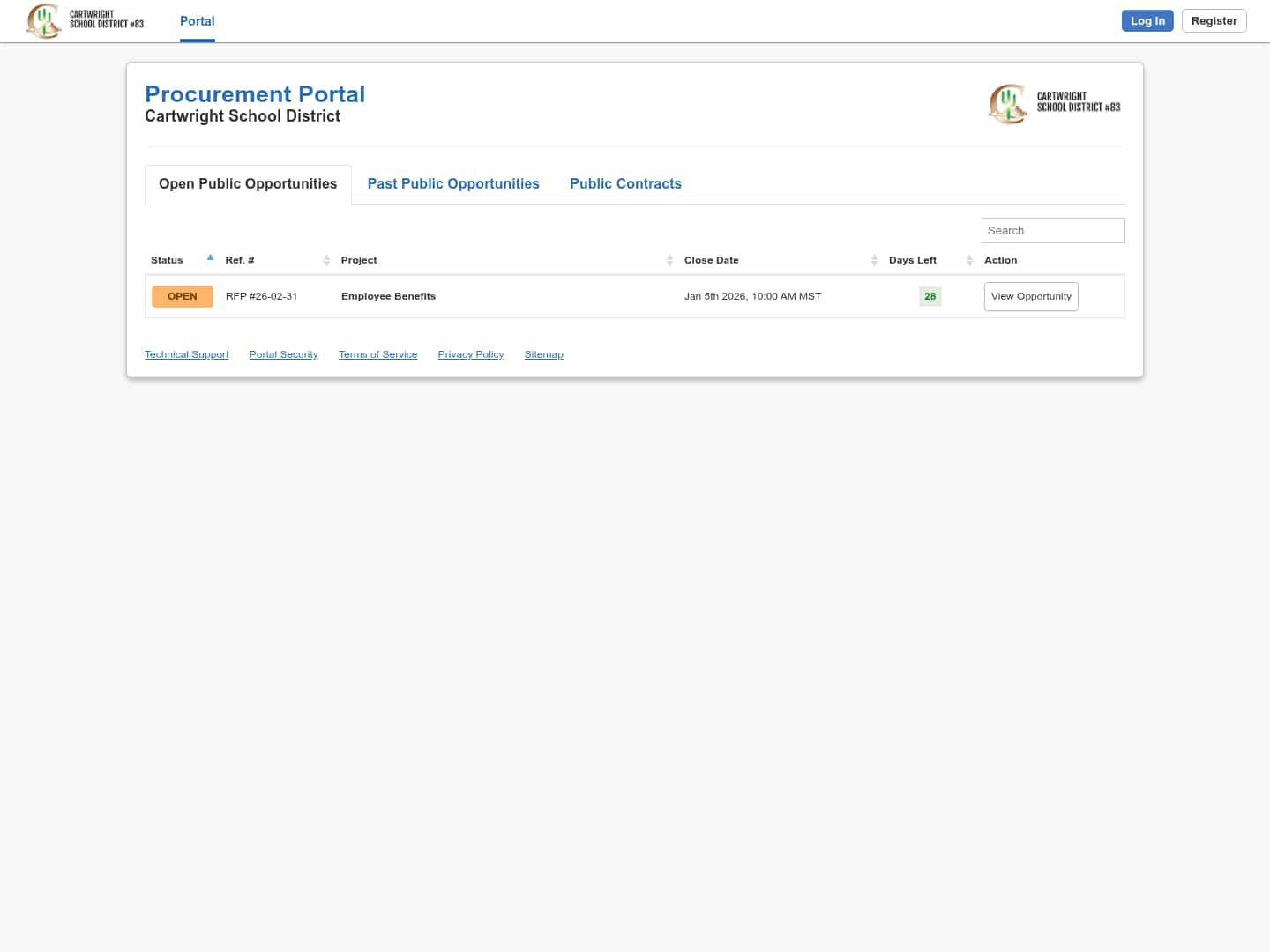Click View Opportunity for Employee Benefits

(x=1031, y=296)
